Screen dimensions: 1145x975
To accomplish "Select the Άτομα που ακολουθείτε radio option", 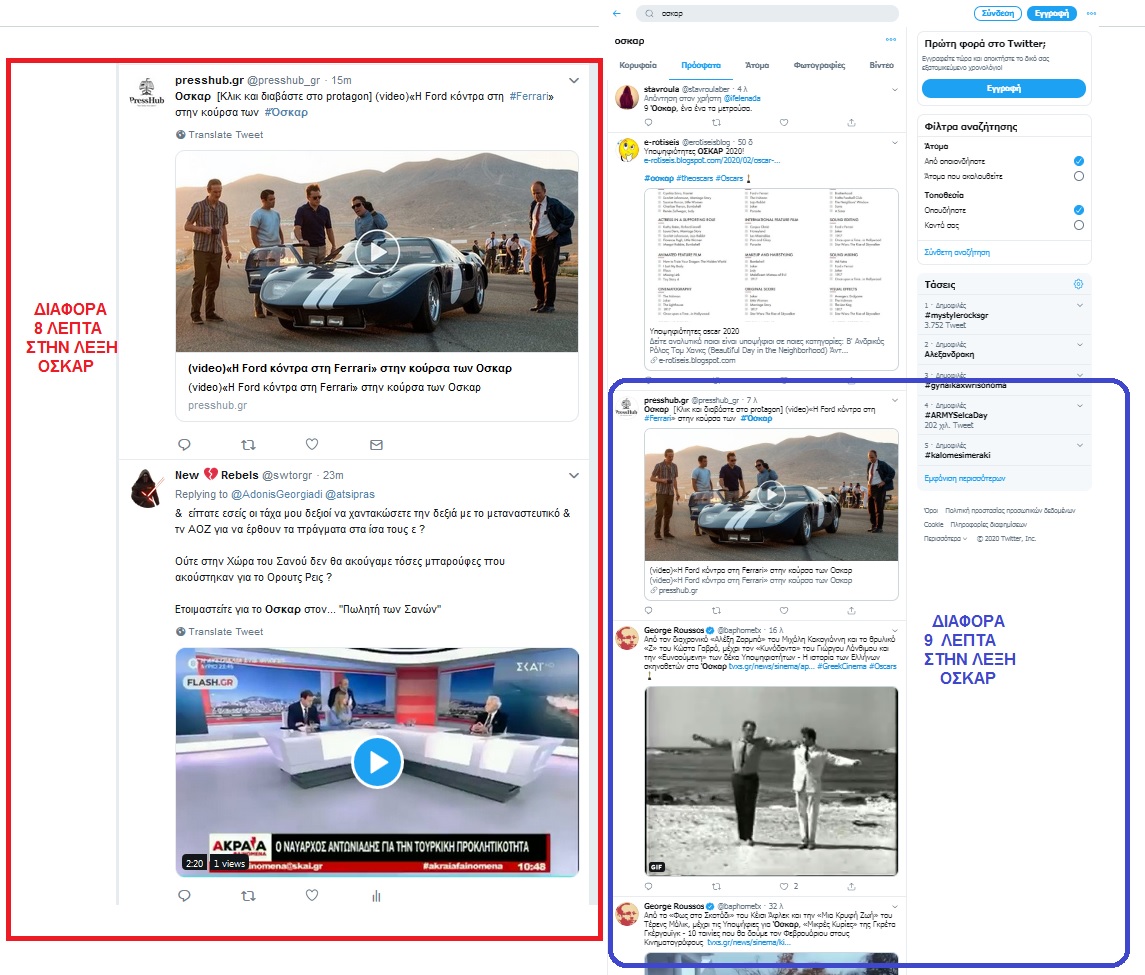I will (x=1079, y=176).
